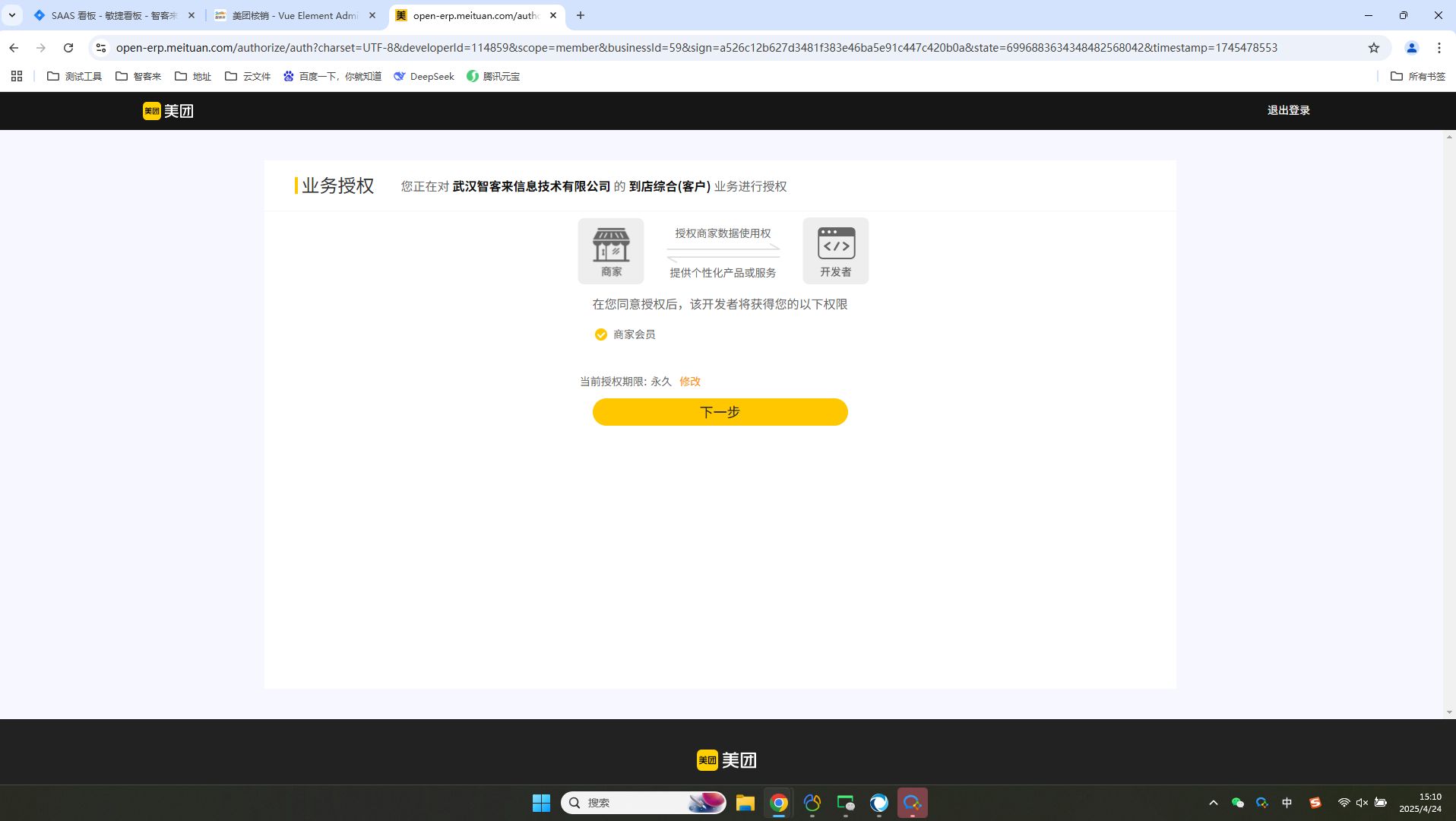The image size is (1456, 821).
Task: Click the page scrollbar up arrow
Action: [1449, 137]
